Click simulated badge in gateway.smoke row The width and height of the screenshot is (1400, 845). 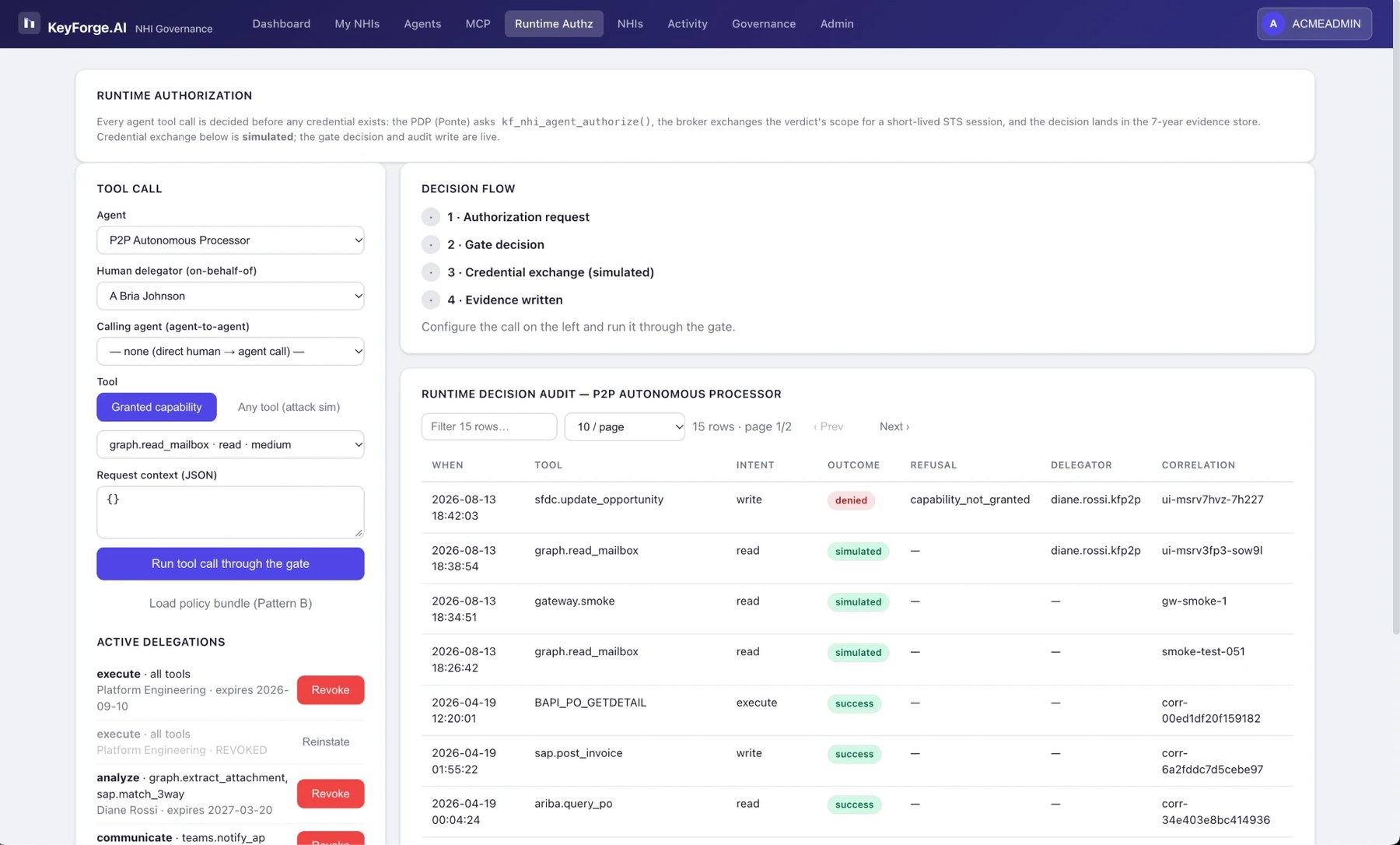pyautogui.click(x=858, y=601)
